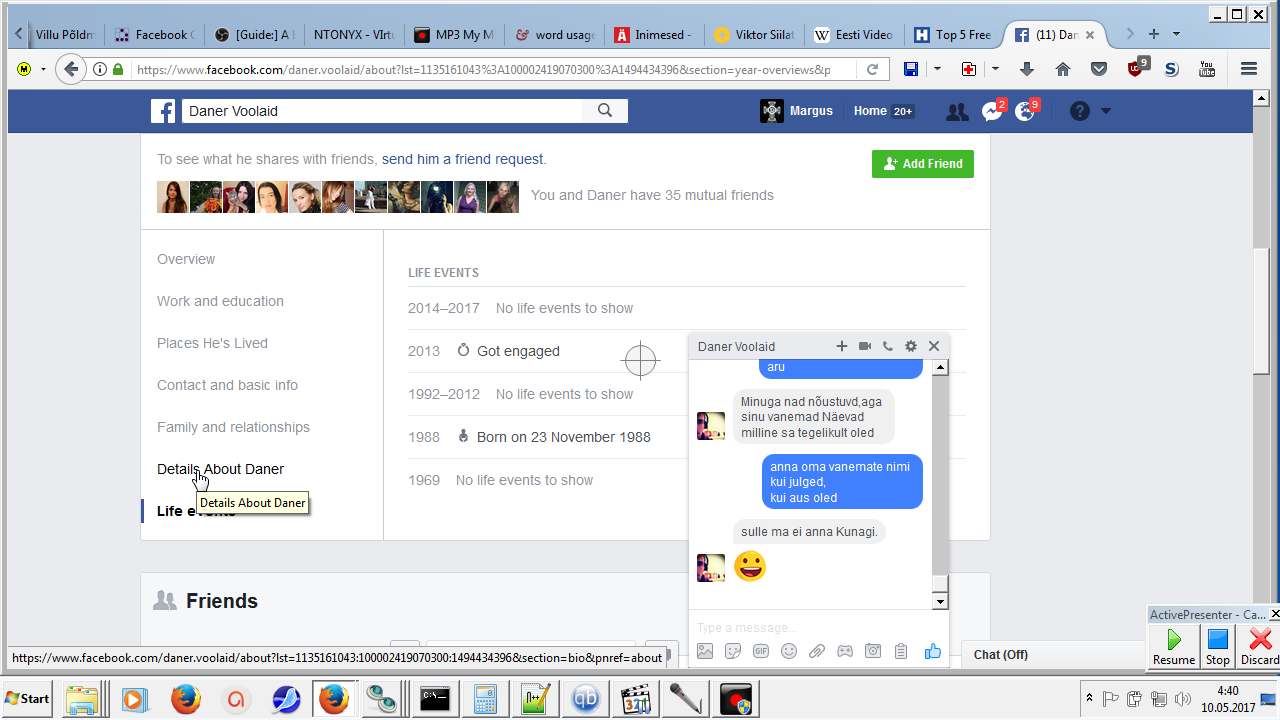This screenshot has height=720, width=1280.
Task: Open Family and relationships section
Action: point(233,427)
